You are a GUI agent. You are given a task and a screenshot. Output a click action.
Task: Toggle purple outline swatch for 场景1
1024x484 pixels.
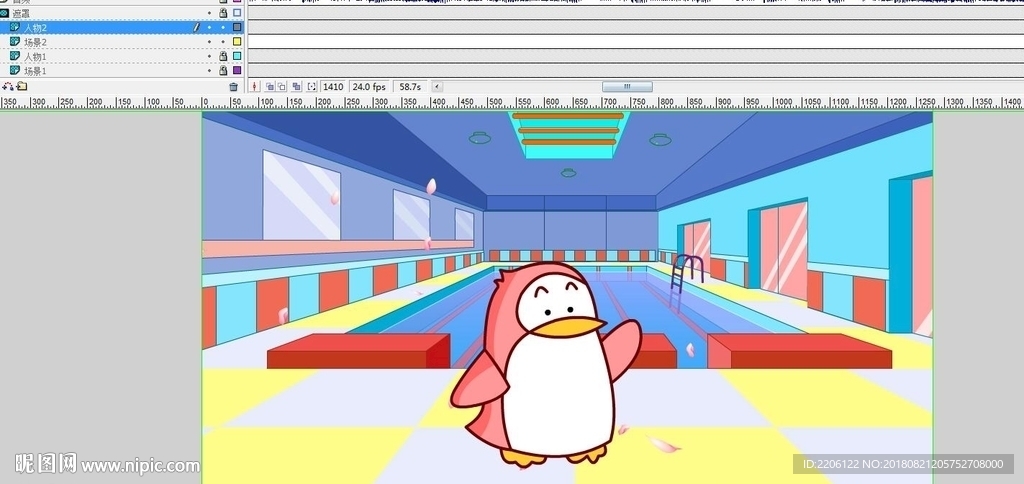237,71
